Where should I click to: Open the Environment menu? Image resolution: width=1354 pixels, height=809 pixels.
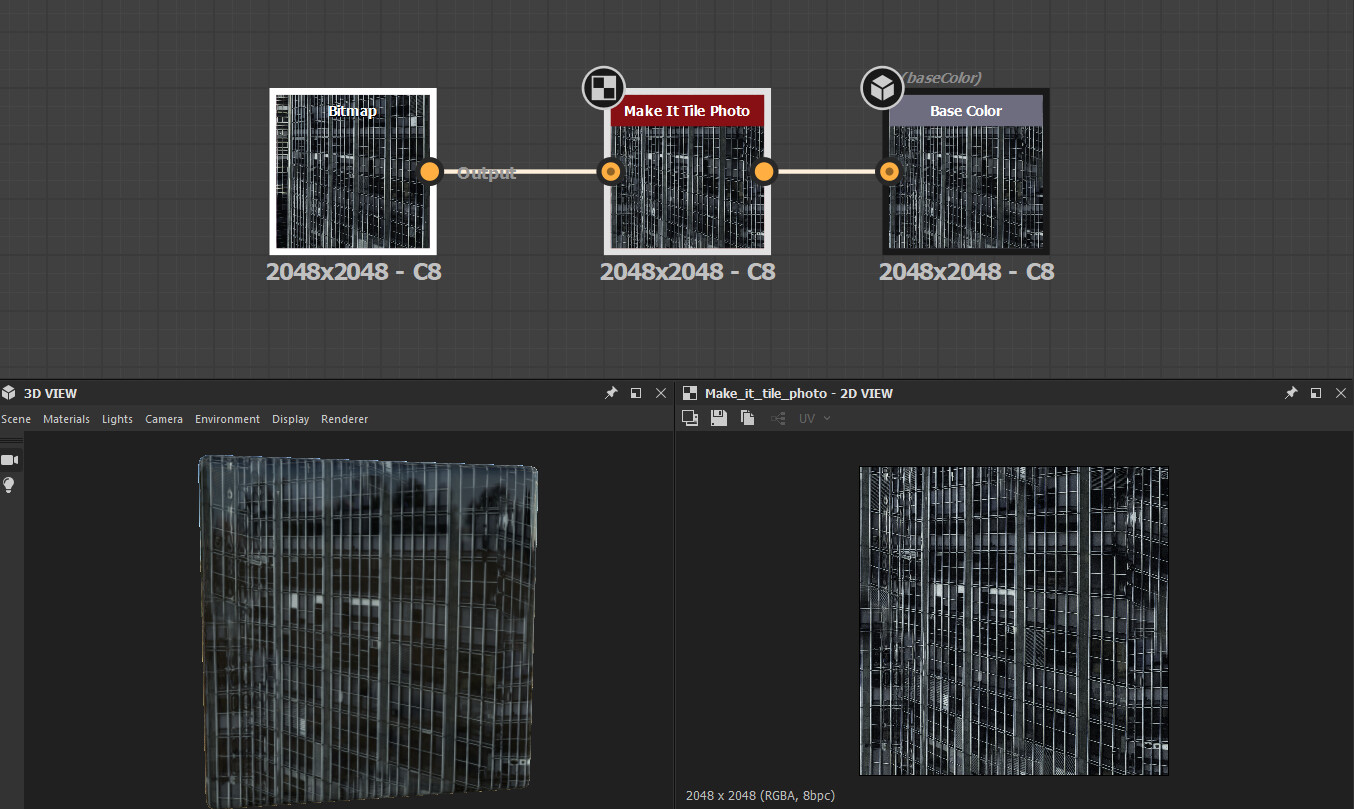(x=227, y=419)
